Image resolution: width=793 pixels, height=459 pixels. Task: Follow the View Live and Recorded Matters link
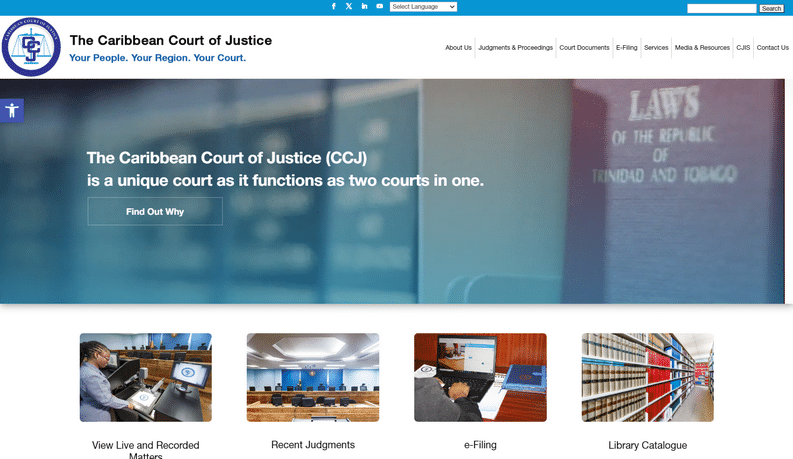146,449
